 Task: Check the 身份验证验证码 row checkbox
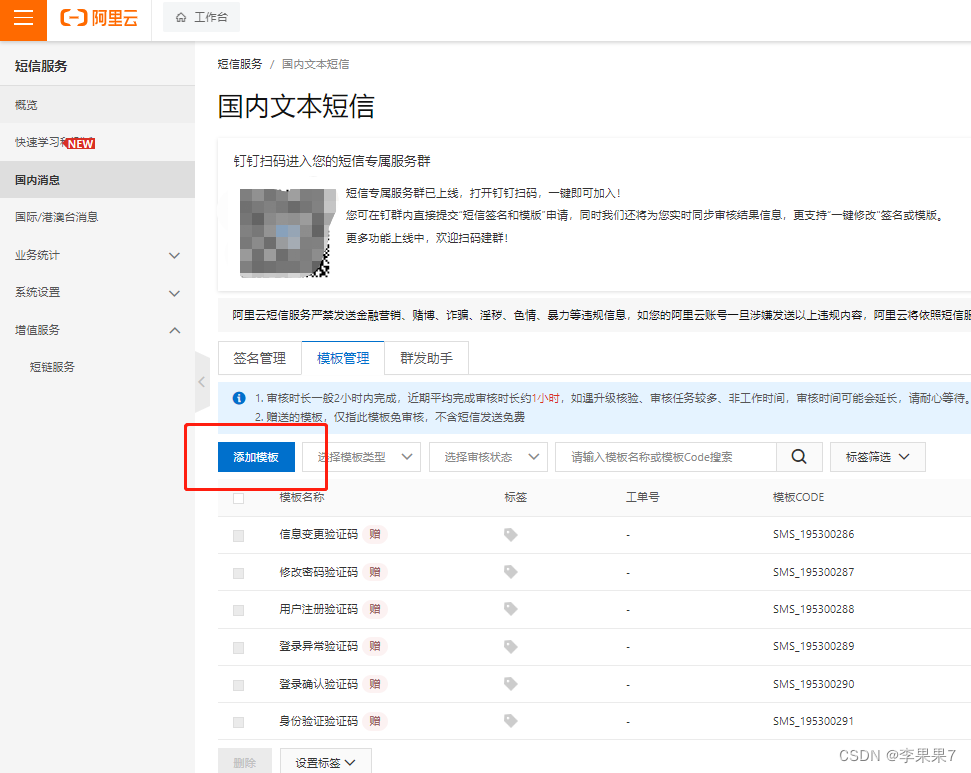tap(238, 722)
